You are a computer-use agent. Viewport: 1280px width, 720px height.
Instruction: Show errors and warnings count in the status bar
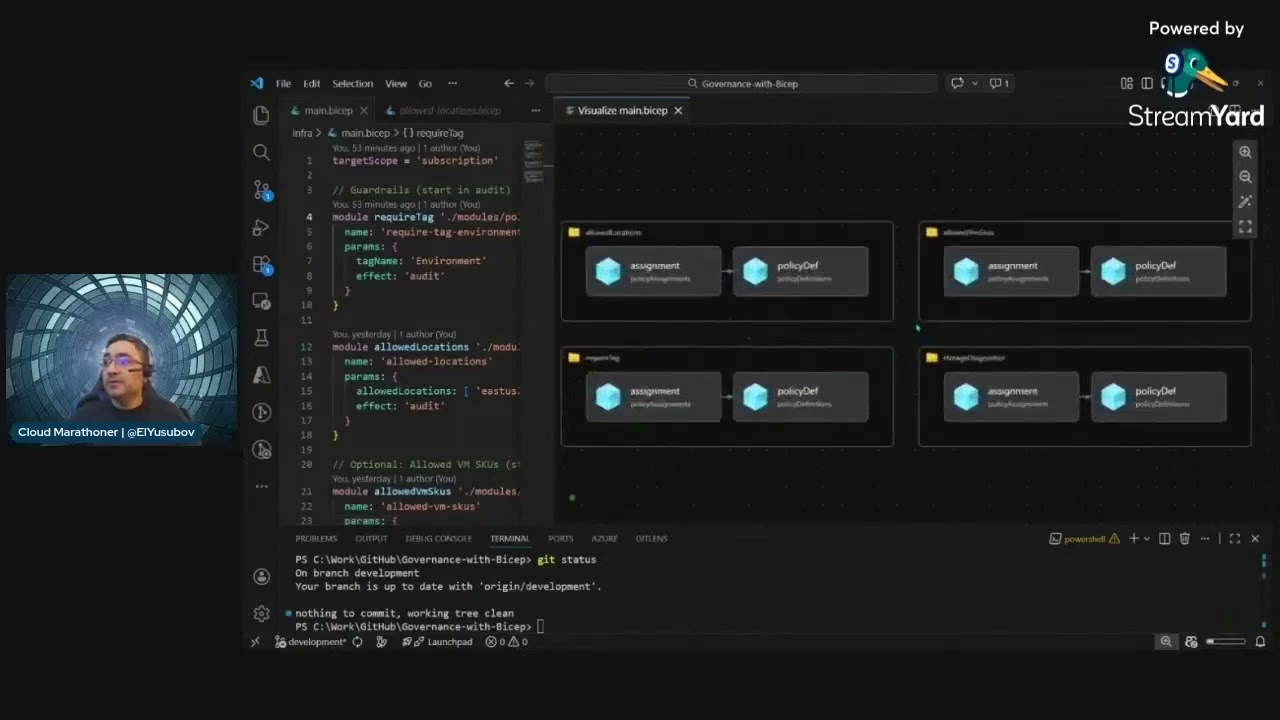[507, 642]
